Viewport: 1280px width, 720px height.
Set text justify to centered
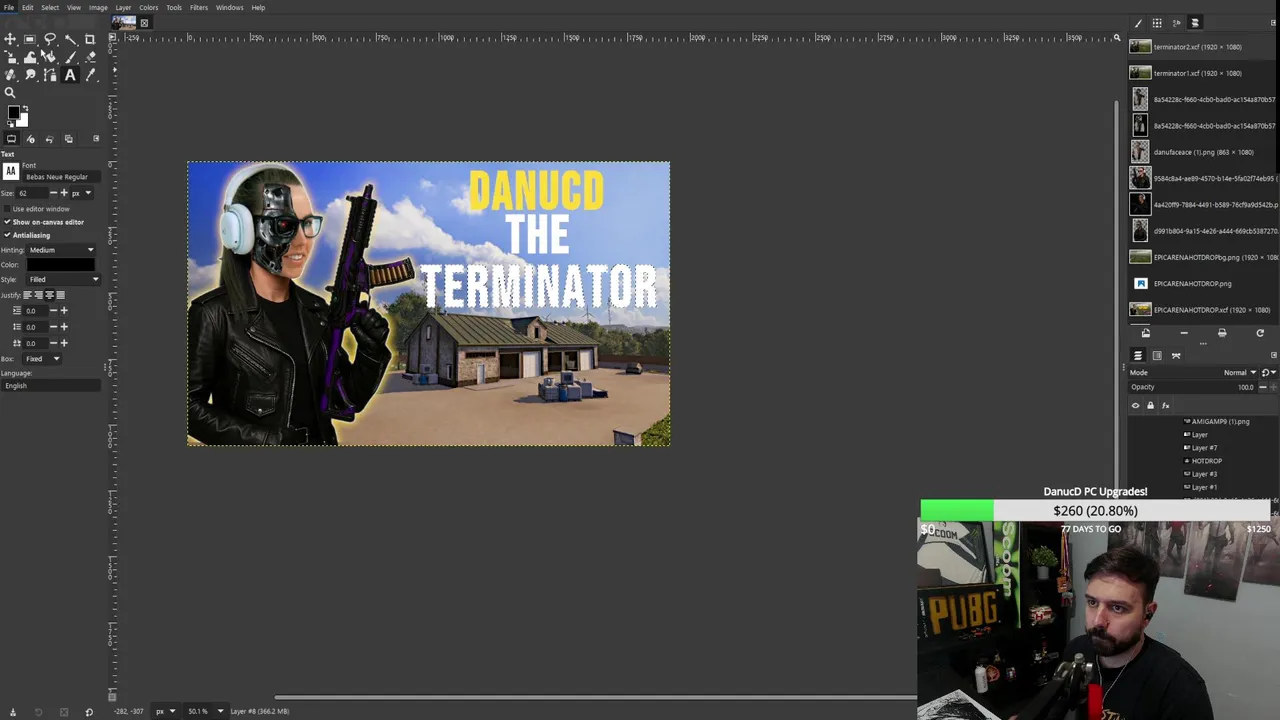coord(49,295)
